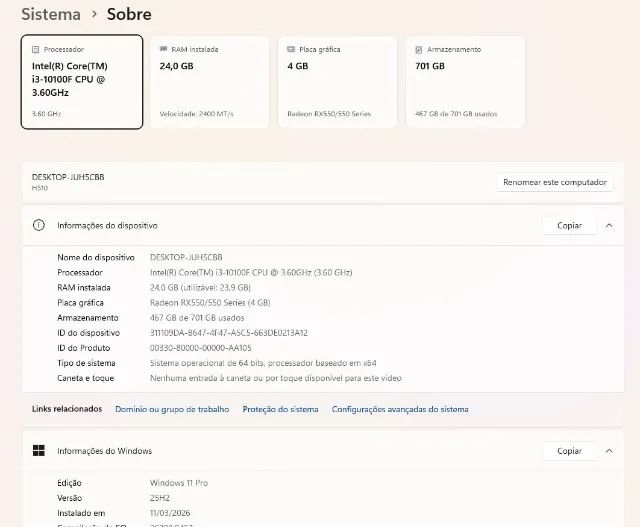Click the Sistema operacional de 64 bits value

[x=263, y=363]
